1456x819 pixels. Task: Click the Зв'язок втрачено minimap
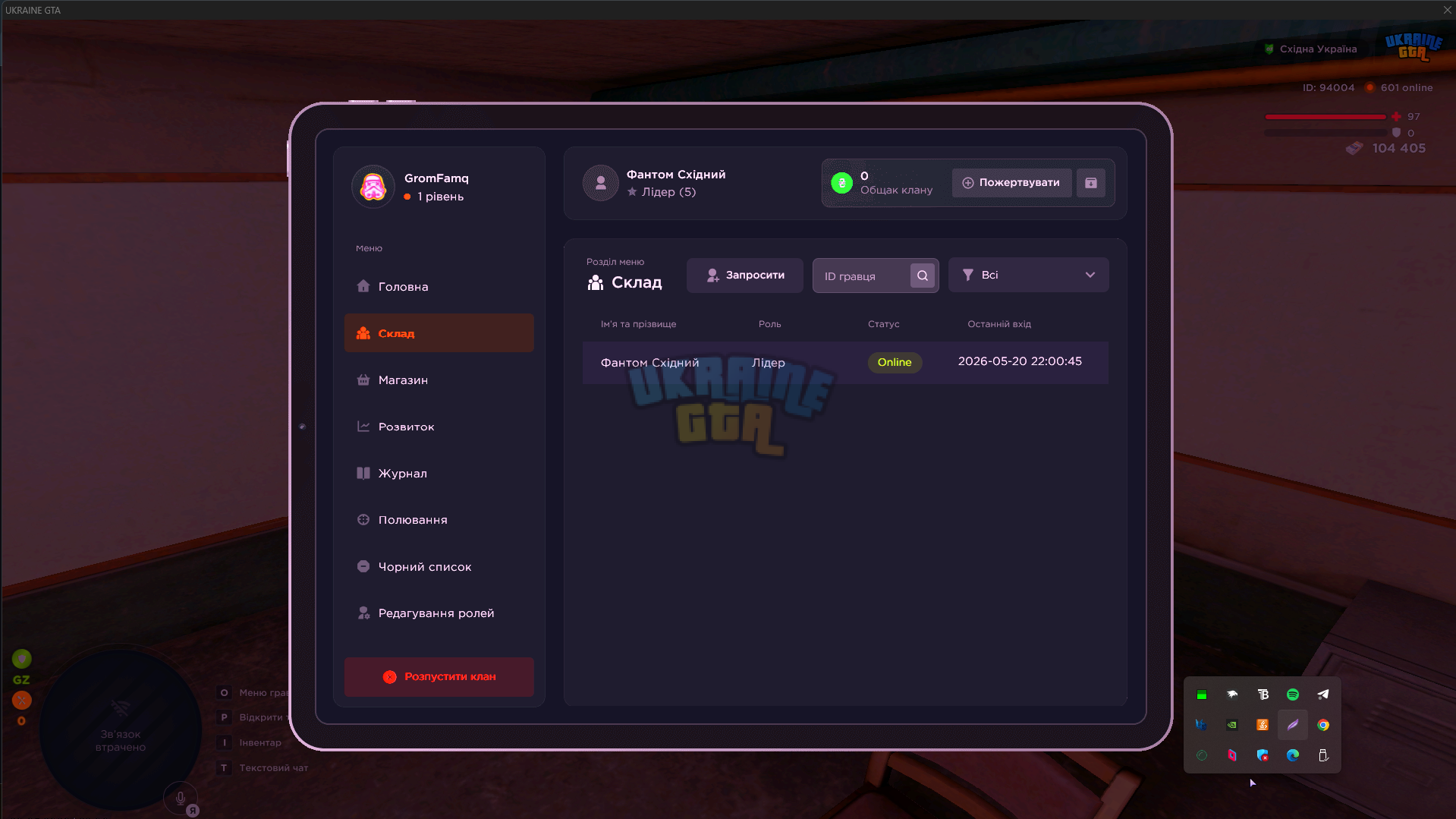(x=121, y=730)
